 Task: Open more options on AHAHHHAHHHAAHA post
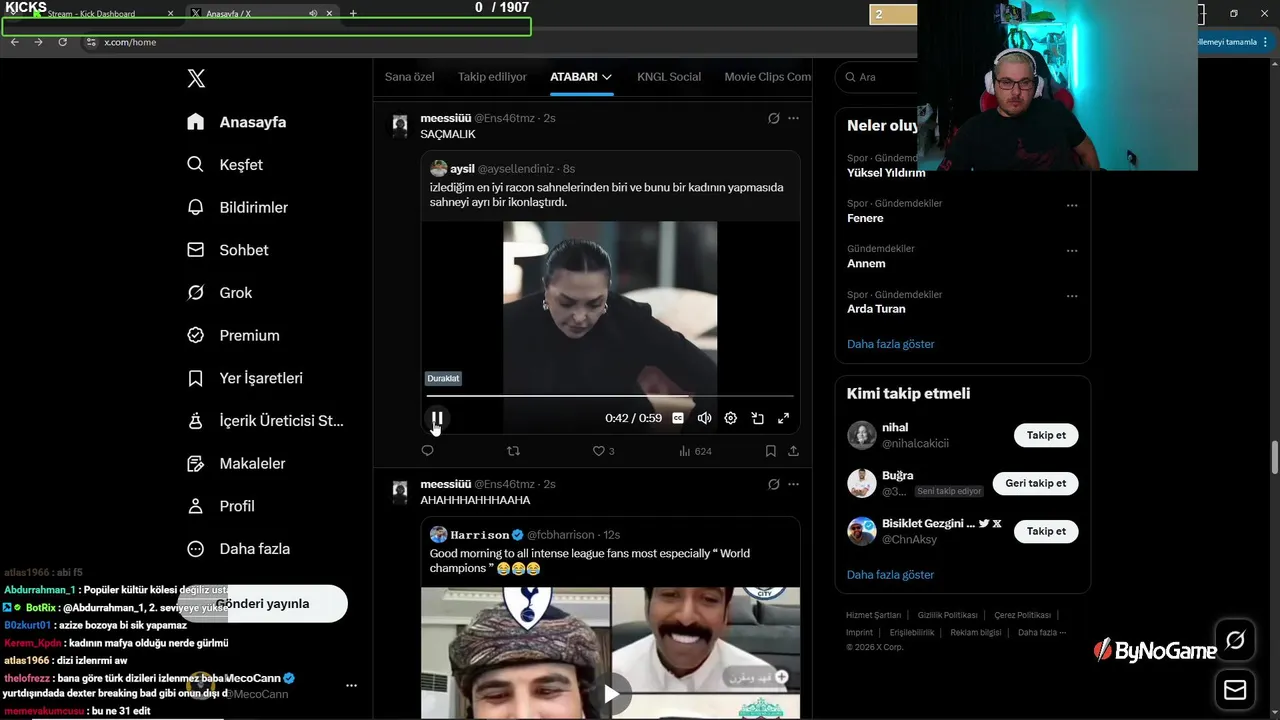pos(793,484)
